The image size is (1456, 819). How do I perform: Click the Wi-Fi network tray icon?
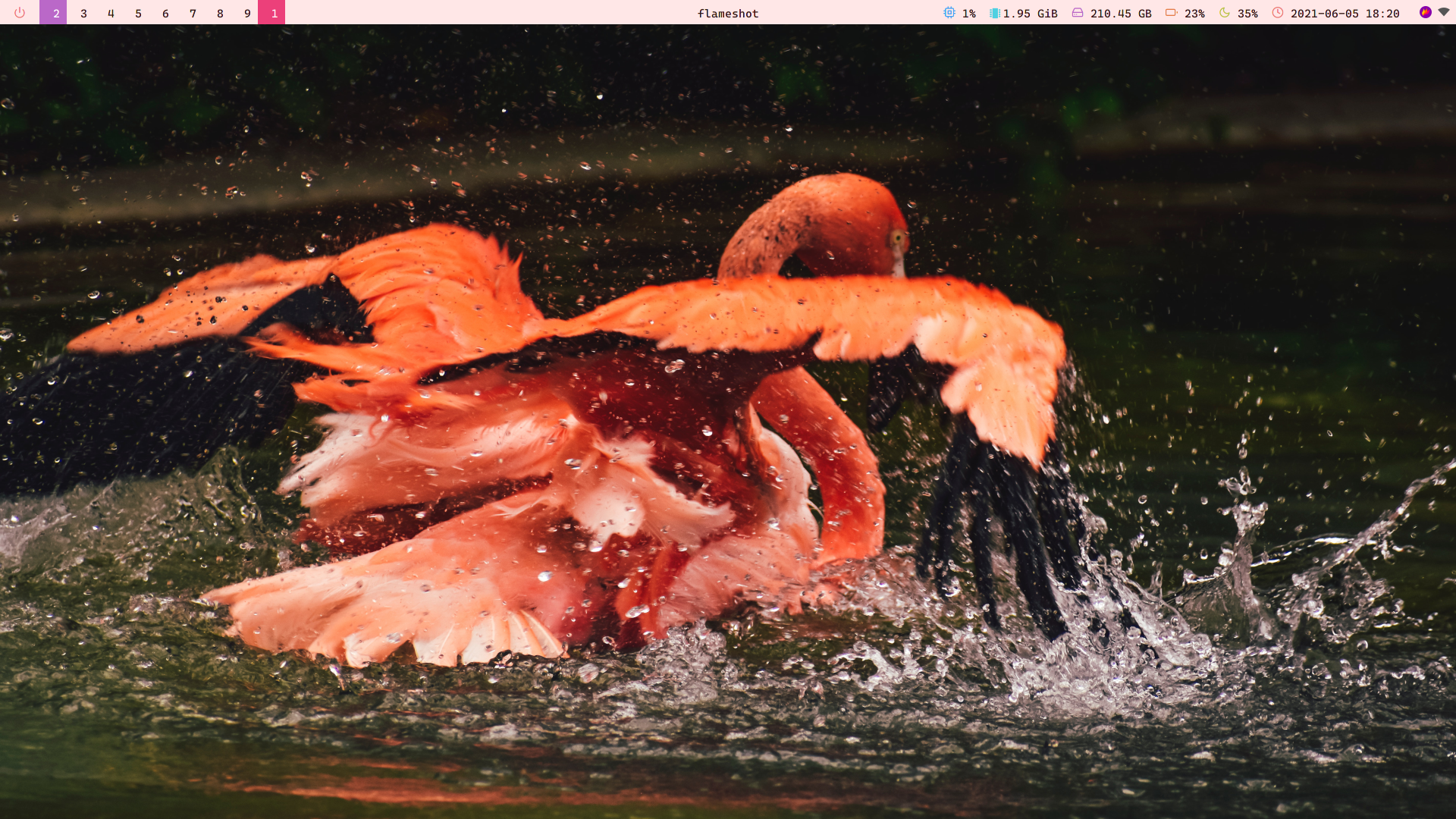(x=1444, y=12)
